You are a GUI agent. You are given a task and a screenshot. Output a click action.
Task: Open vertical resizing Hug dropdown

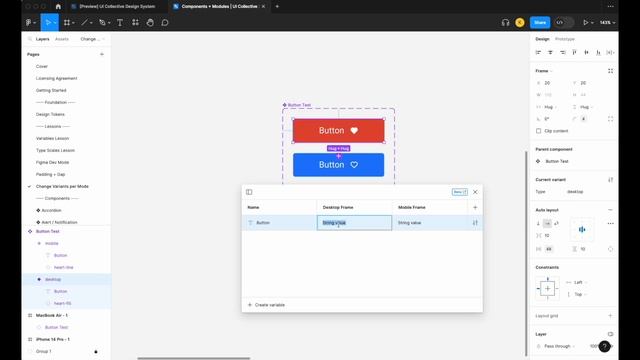click(x=583, y=107)
